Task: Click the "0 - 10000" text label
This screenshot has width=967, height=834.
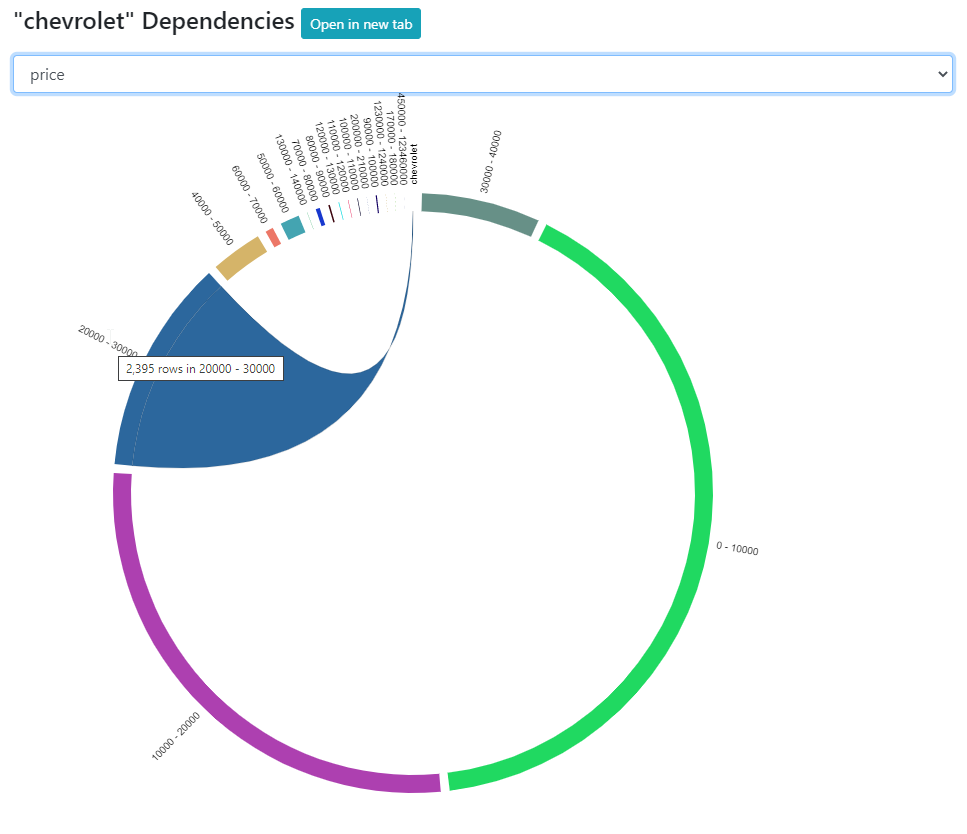Action: pos(737,548)
